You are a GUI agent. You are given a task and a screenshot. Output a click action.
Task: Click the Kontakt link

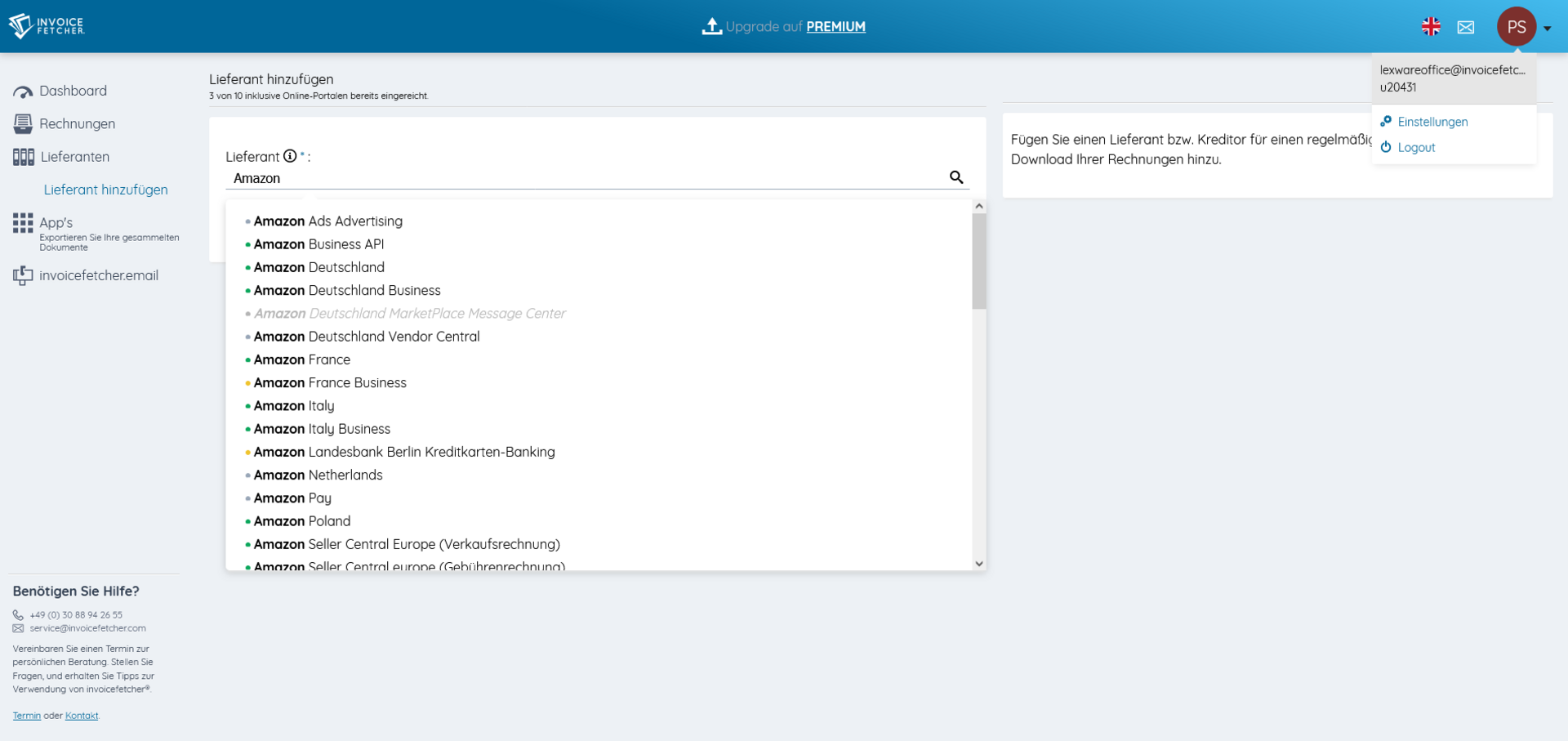(x=82, y=716)
